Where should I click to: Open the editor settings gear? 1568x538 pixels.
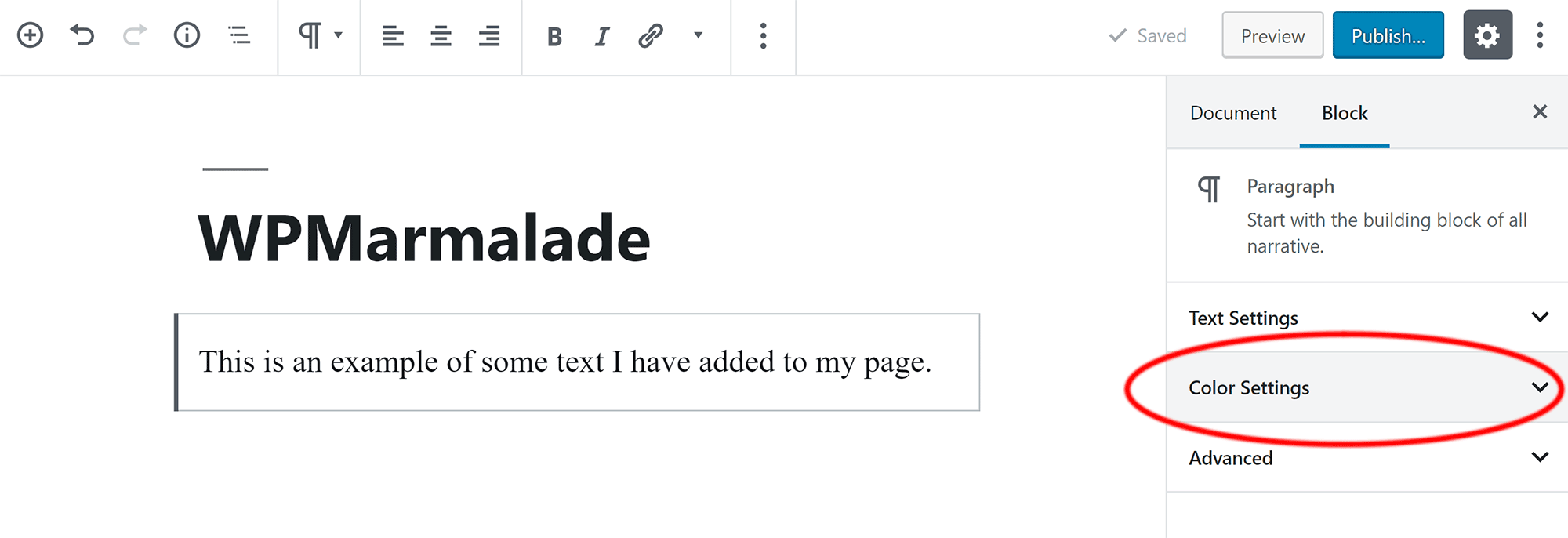click(1487, 35)
